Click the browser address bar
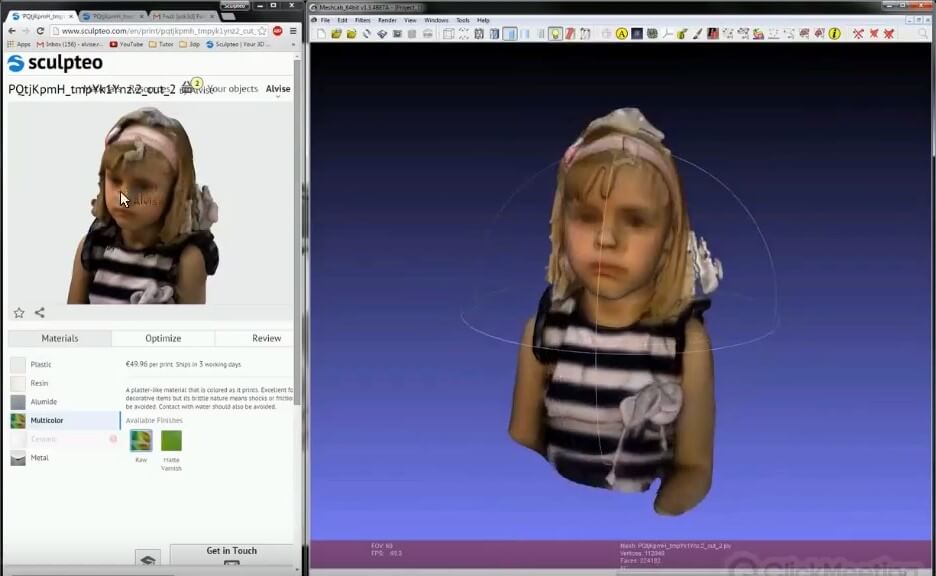 tap(156, 31)
